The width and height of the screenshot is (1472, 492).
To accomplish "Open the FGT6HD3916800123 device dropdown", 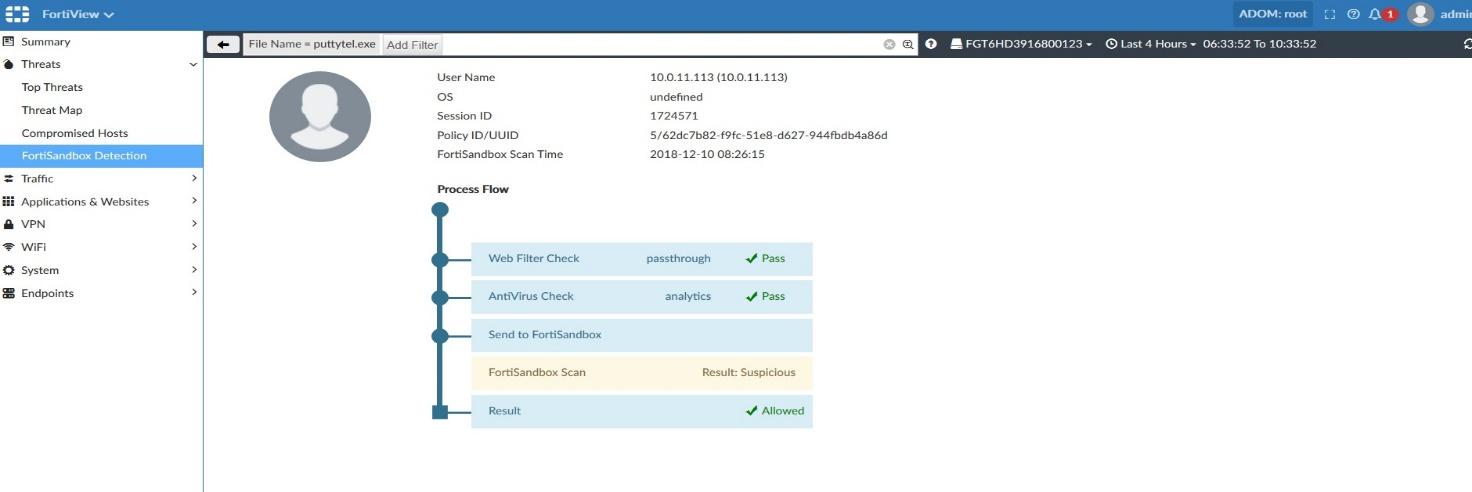I will coord(1020,44).
